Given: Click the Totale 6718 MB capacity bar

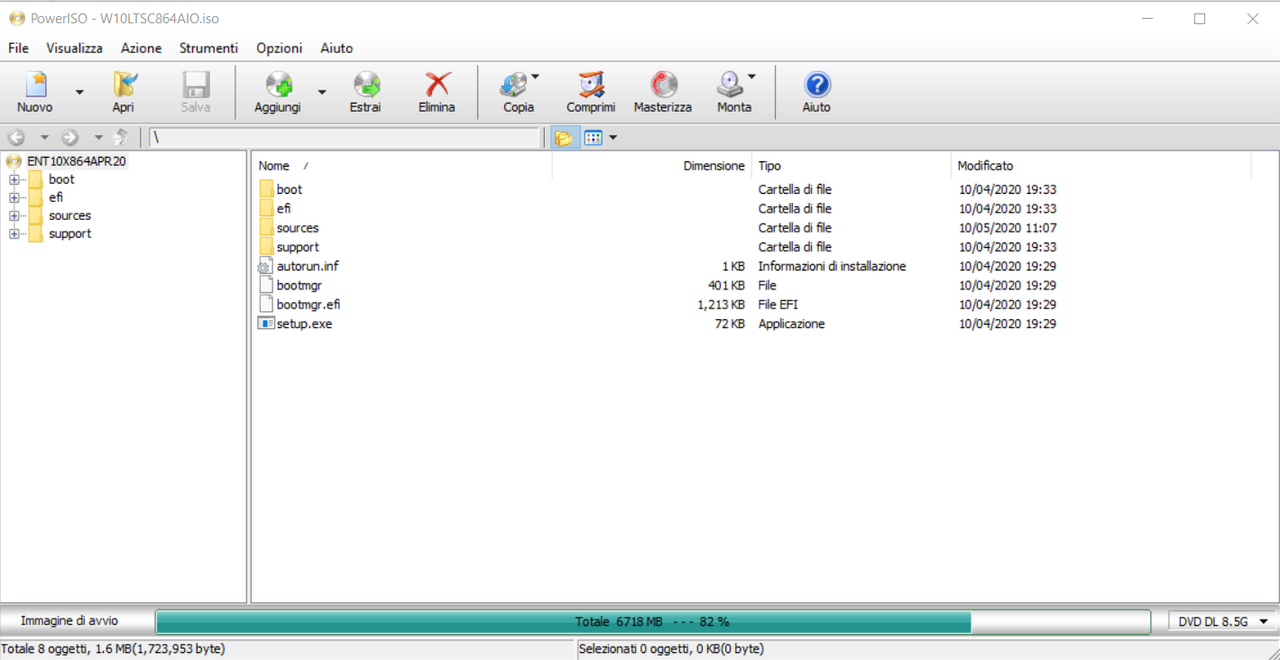Looking at the screenshot, I should [x=652, y=621].
